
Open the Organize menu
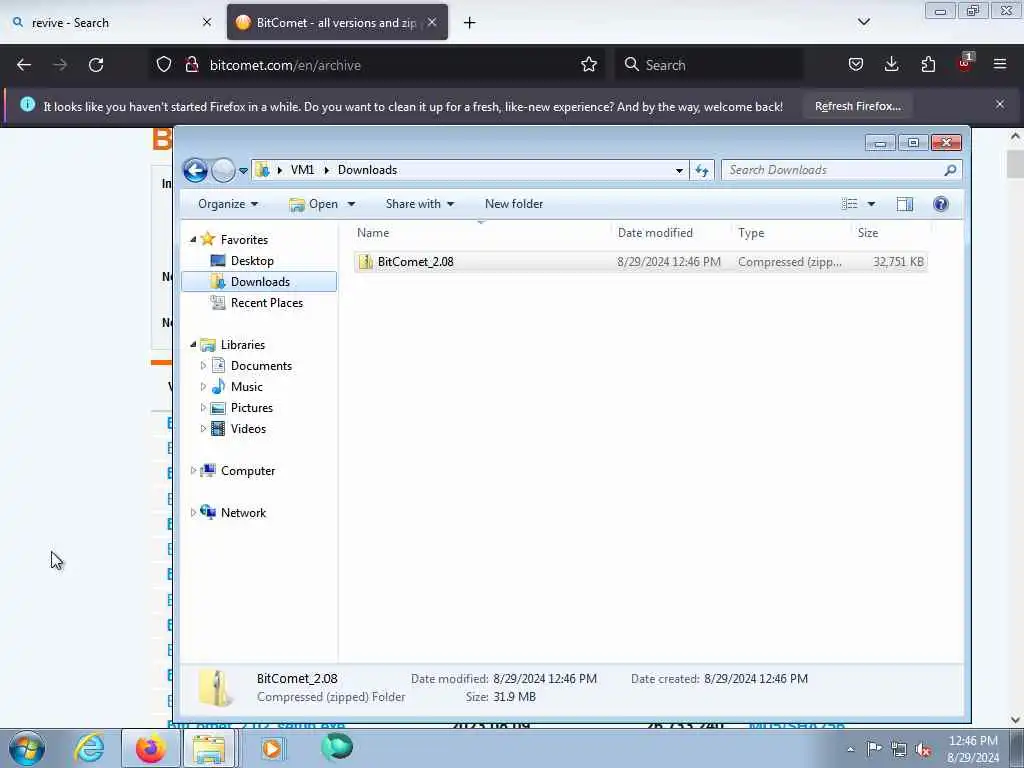[228, 204]
